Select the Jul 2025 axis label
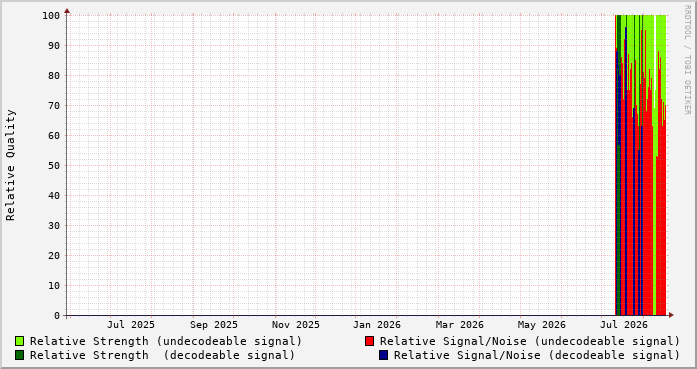 click(x=131, y=325)
